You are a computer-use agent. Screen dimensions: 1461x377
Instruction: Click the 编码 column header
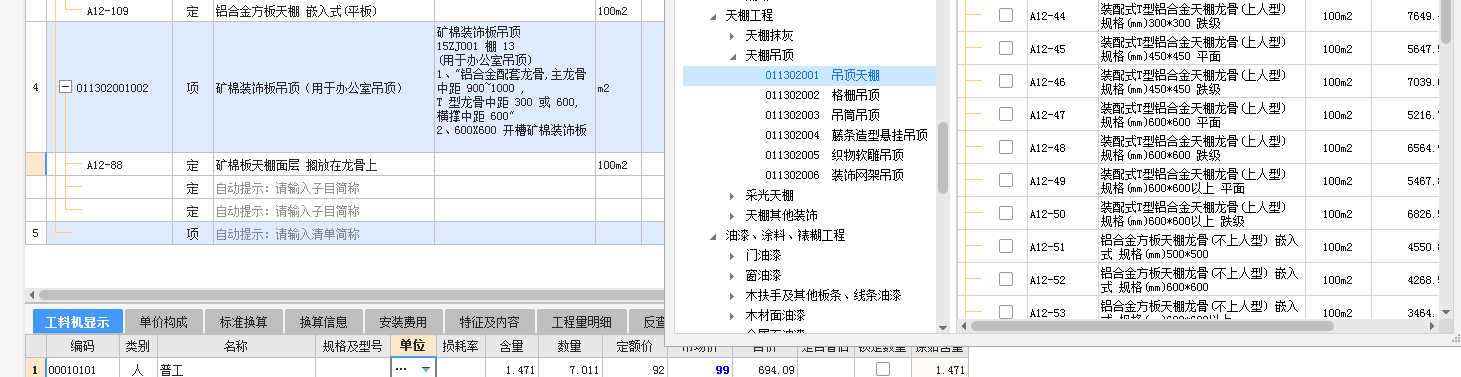click(x=82, y=346)
